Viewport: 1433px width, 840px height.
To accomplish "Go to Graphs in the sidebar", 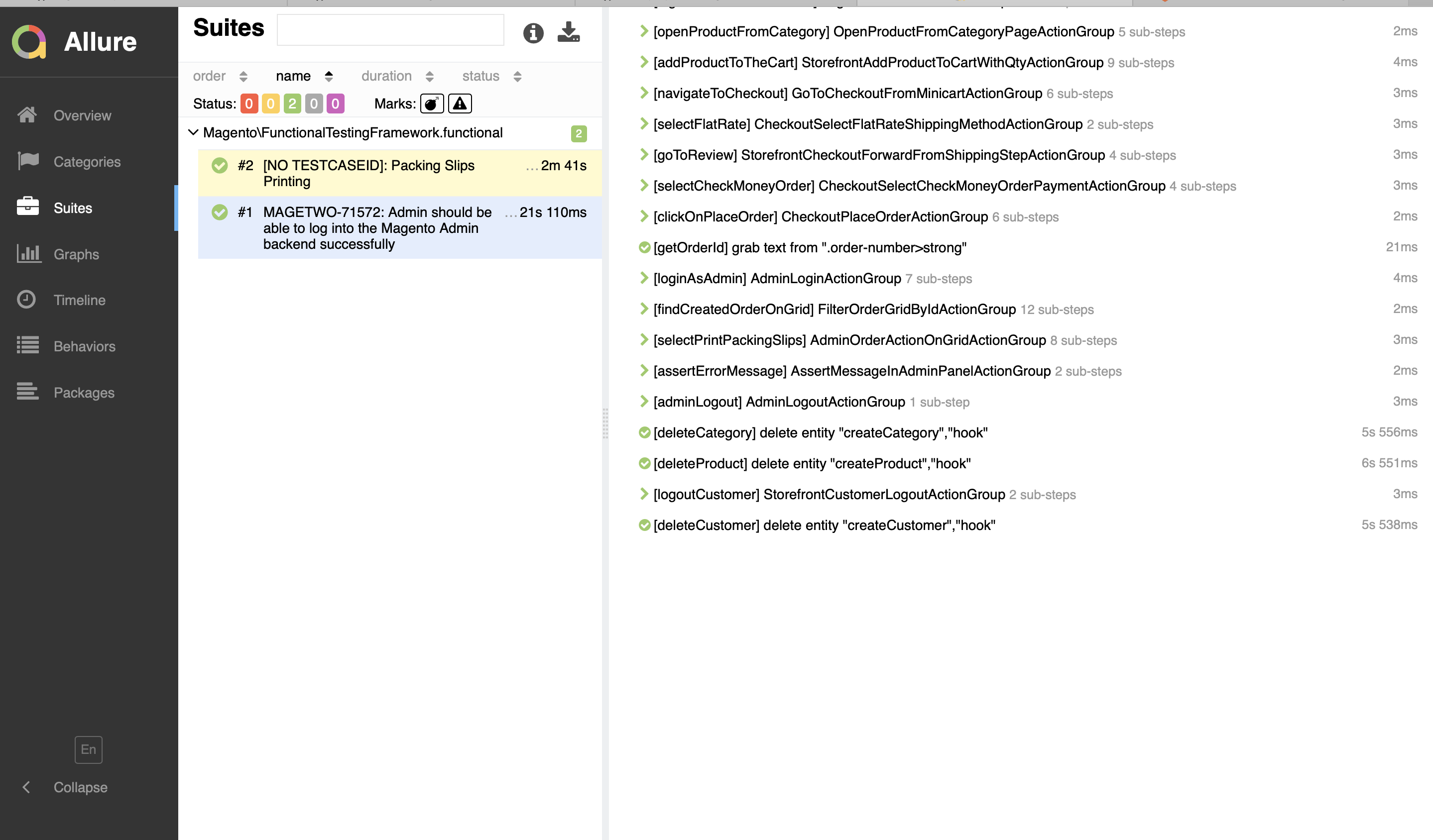I will (76, 255).
